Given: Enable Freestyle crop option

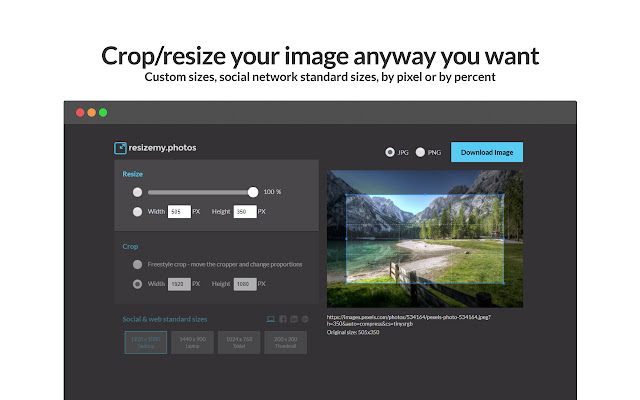Looking at the screenshot, I should [x=138, y=264].
